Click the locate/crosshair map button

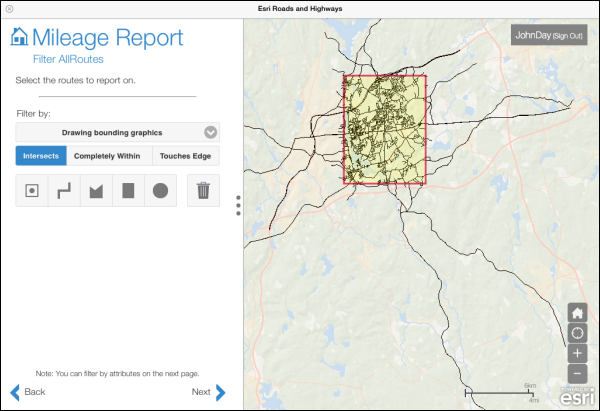[577, 332]
